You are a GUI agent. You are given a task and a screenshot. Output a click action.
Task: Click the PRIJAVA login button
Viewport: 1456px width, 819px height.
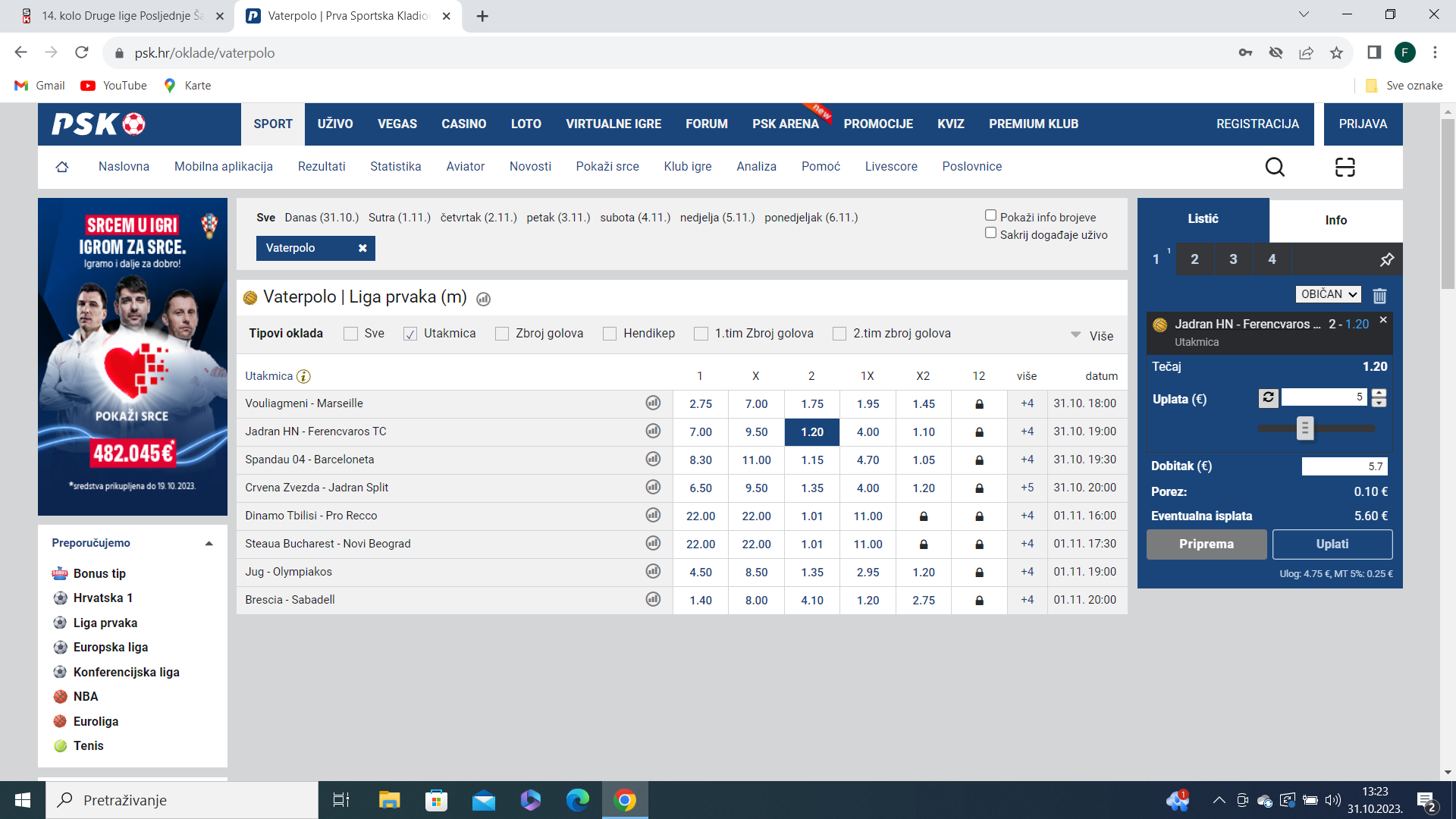tap(1363, 124)
